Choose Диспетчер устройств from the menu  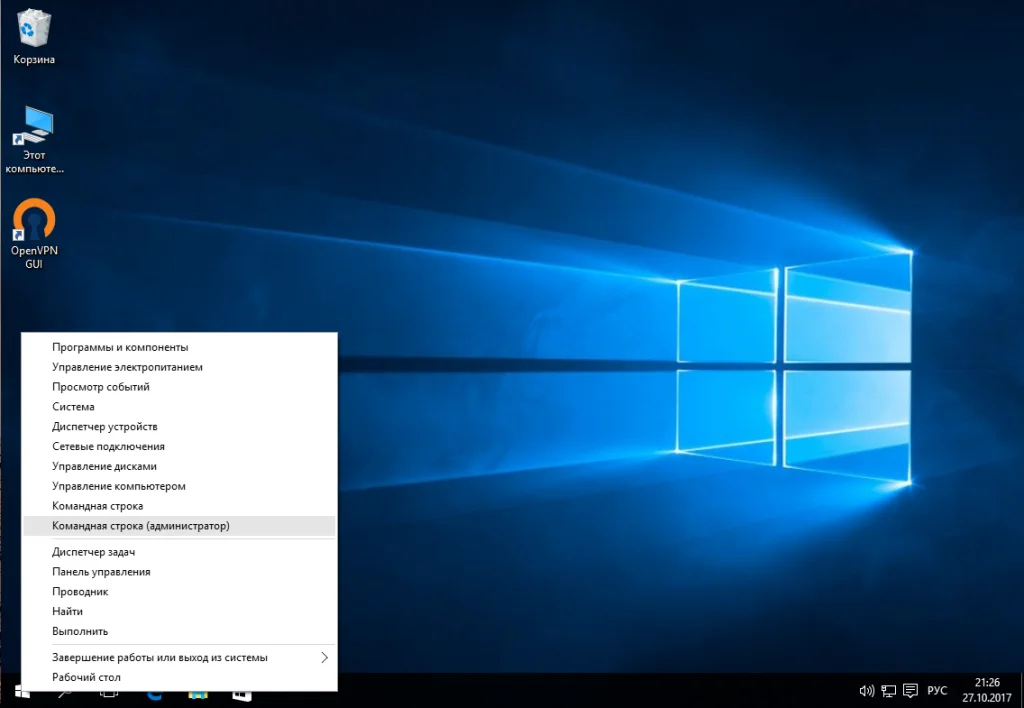[x=105, y=427]
